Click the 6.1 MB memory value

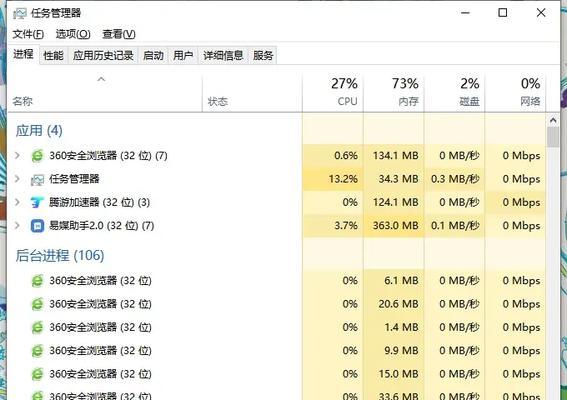click(x=401, y=281)
